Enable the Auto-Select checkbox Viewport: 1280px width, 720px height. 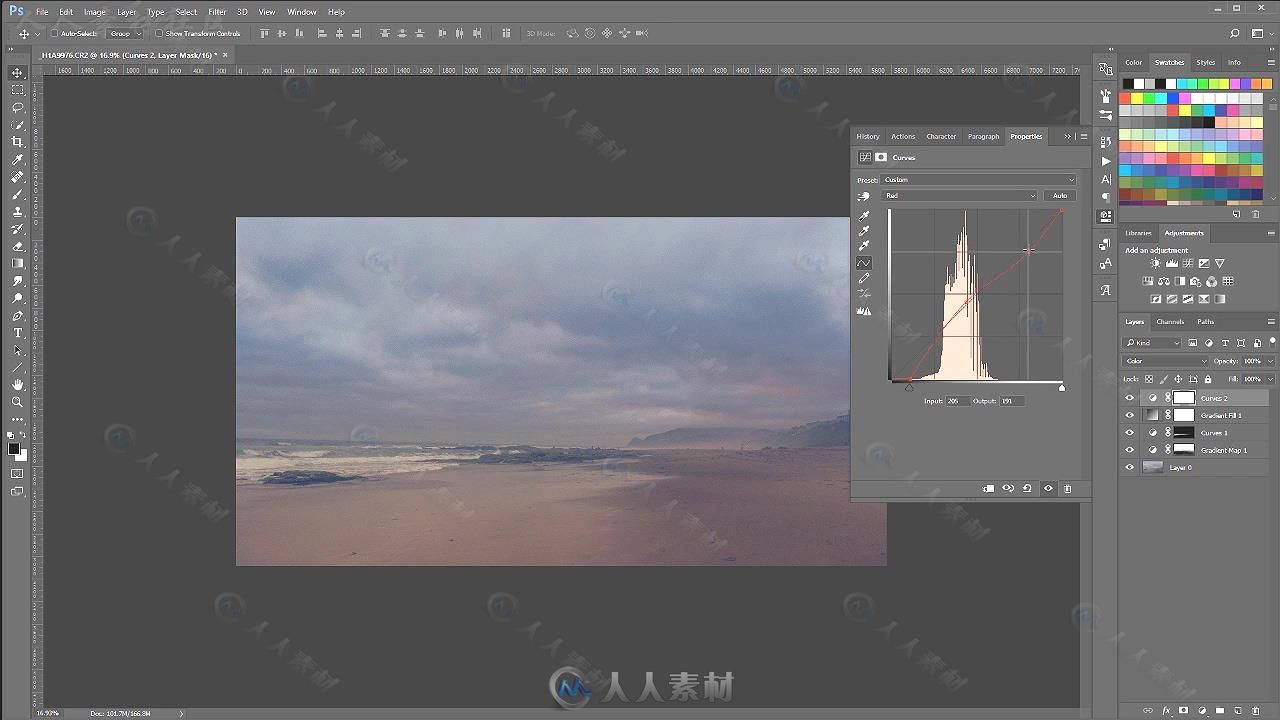click(x=54, y=33)
